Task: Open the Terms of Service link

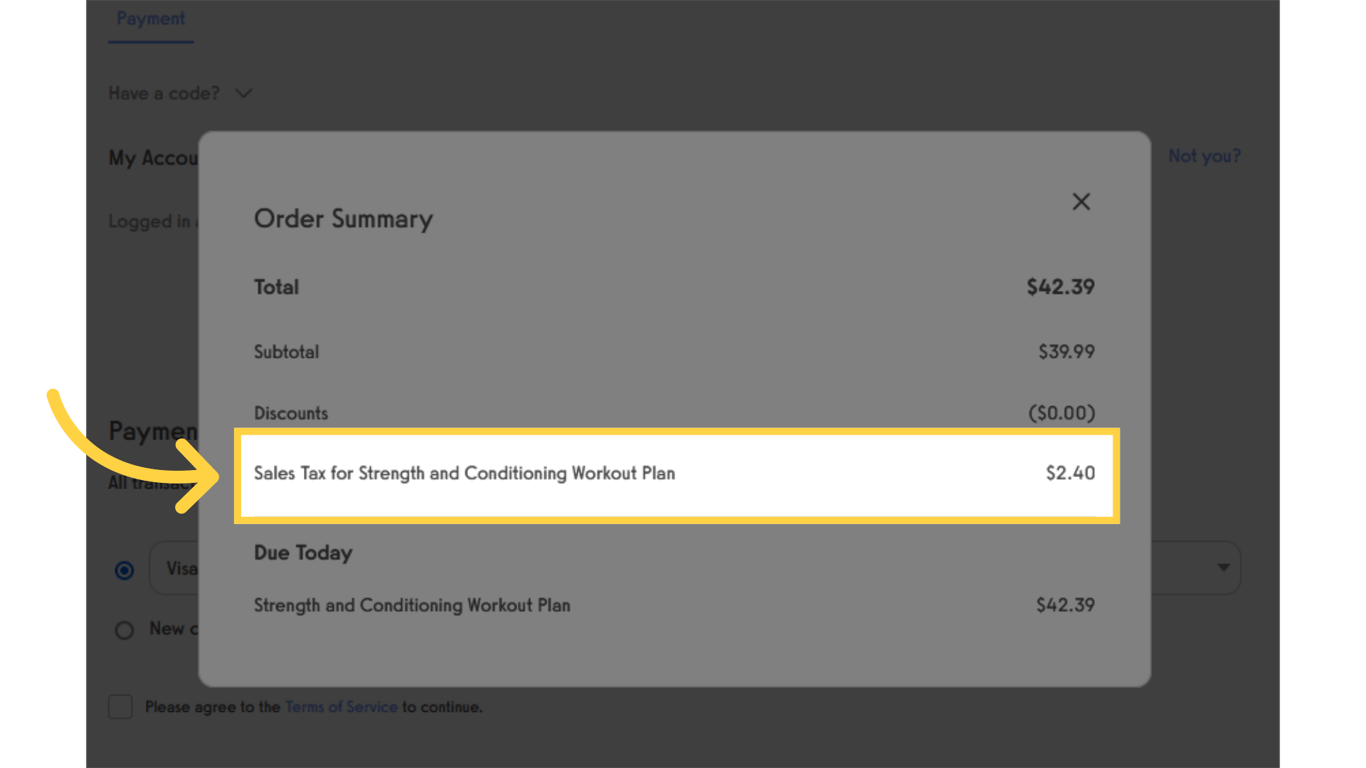Action: tap(341, 707)
